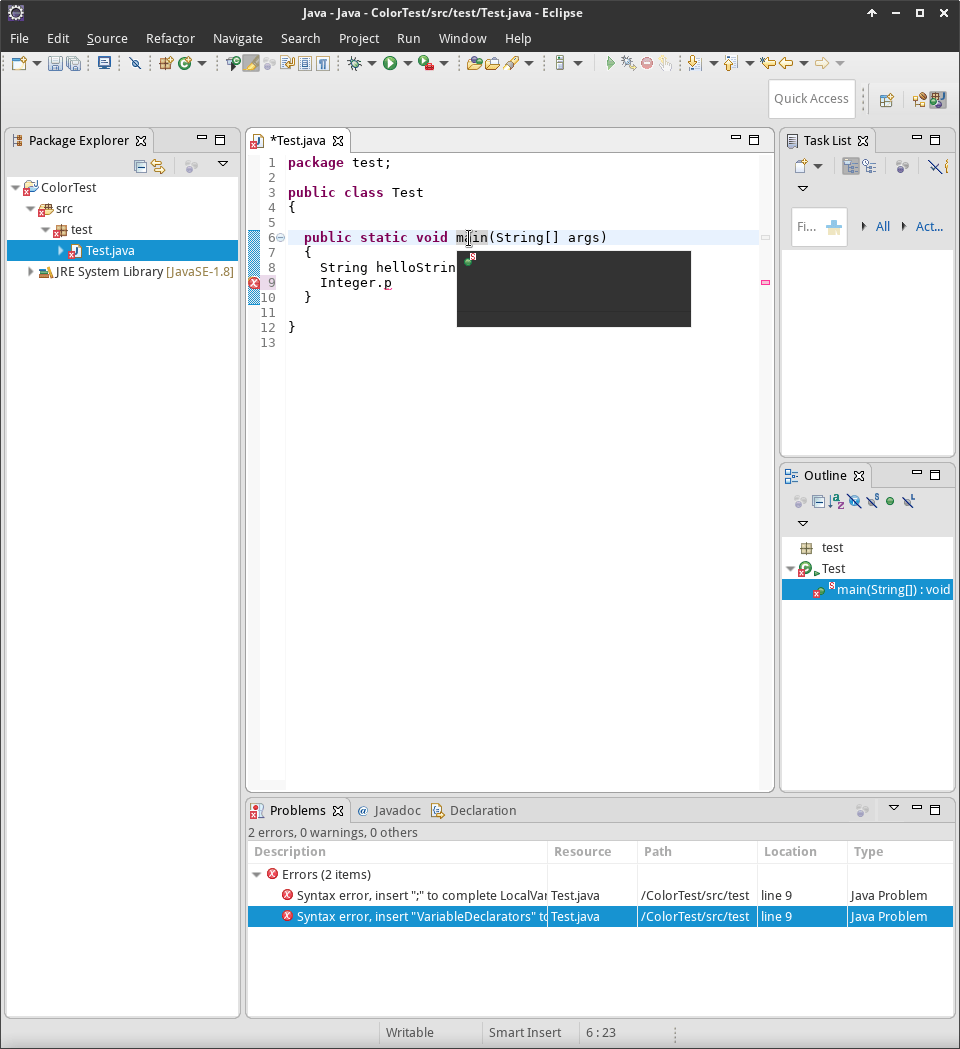The width and height of the screenshot is (960, 1049).
Task: Open the New Class dropdown arrow
Action: [201, 64]
